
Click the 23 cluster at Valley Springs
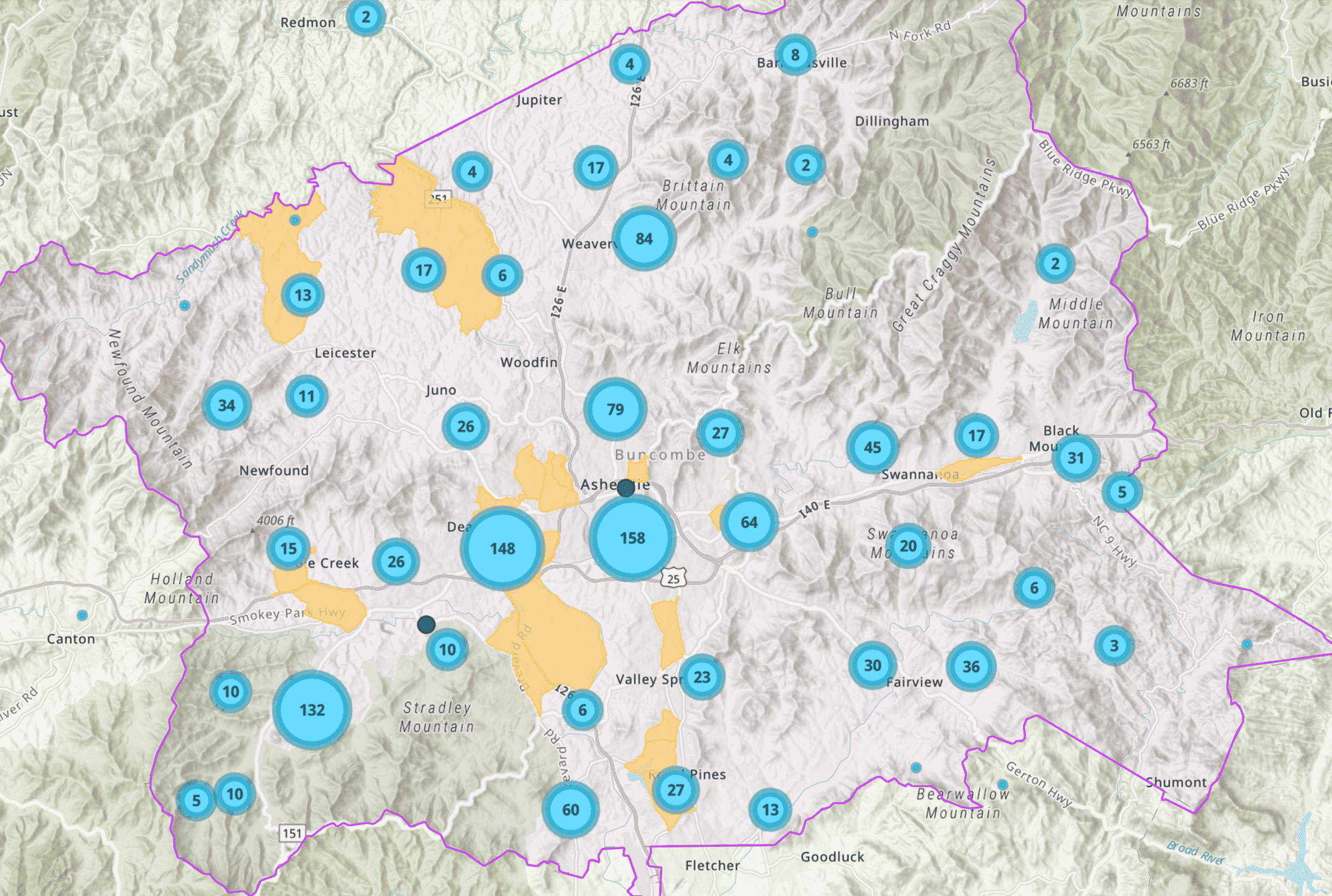pos(702,677)
